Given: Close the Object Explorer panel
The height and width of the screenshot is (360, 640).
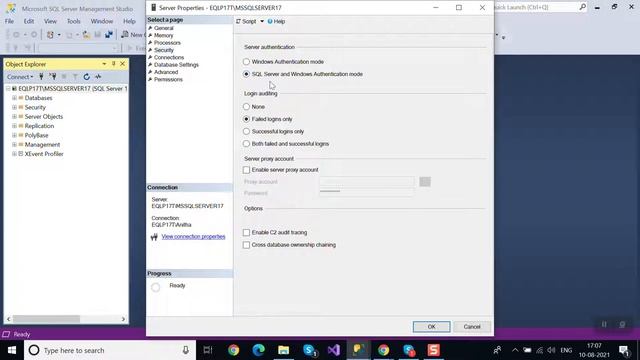Looking at the screenshot, I should (122, 64).
